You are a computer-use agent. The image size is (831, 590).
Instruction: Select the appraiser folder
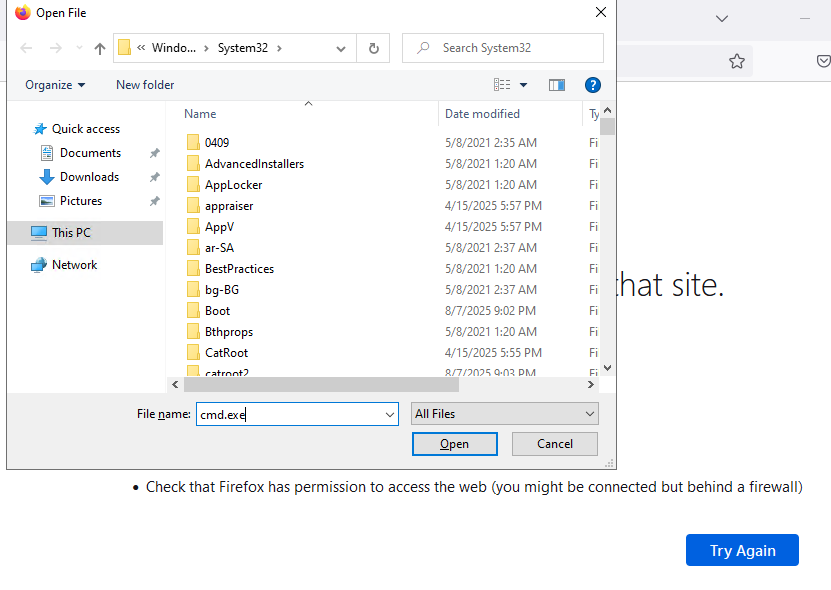click(229, 206)
